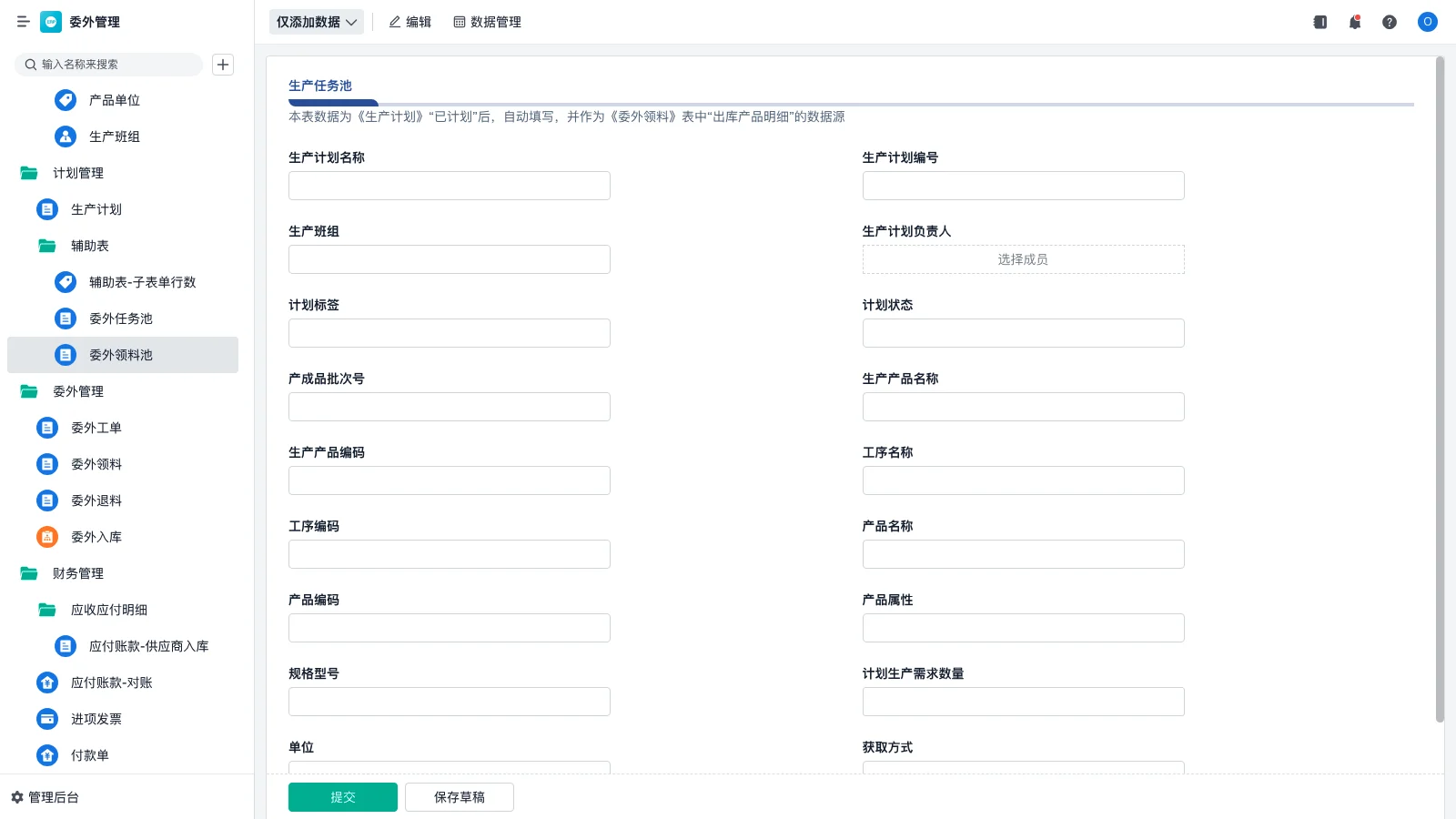1456x819 pixels.
Task: Click the 产品编码 input field
Action: [450, 628]
